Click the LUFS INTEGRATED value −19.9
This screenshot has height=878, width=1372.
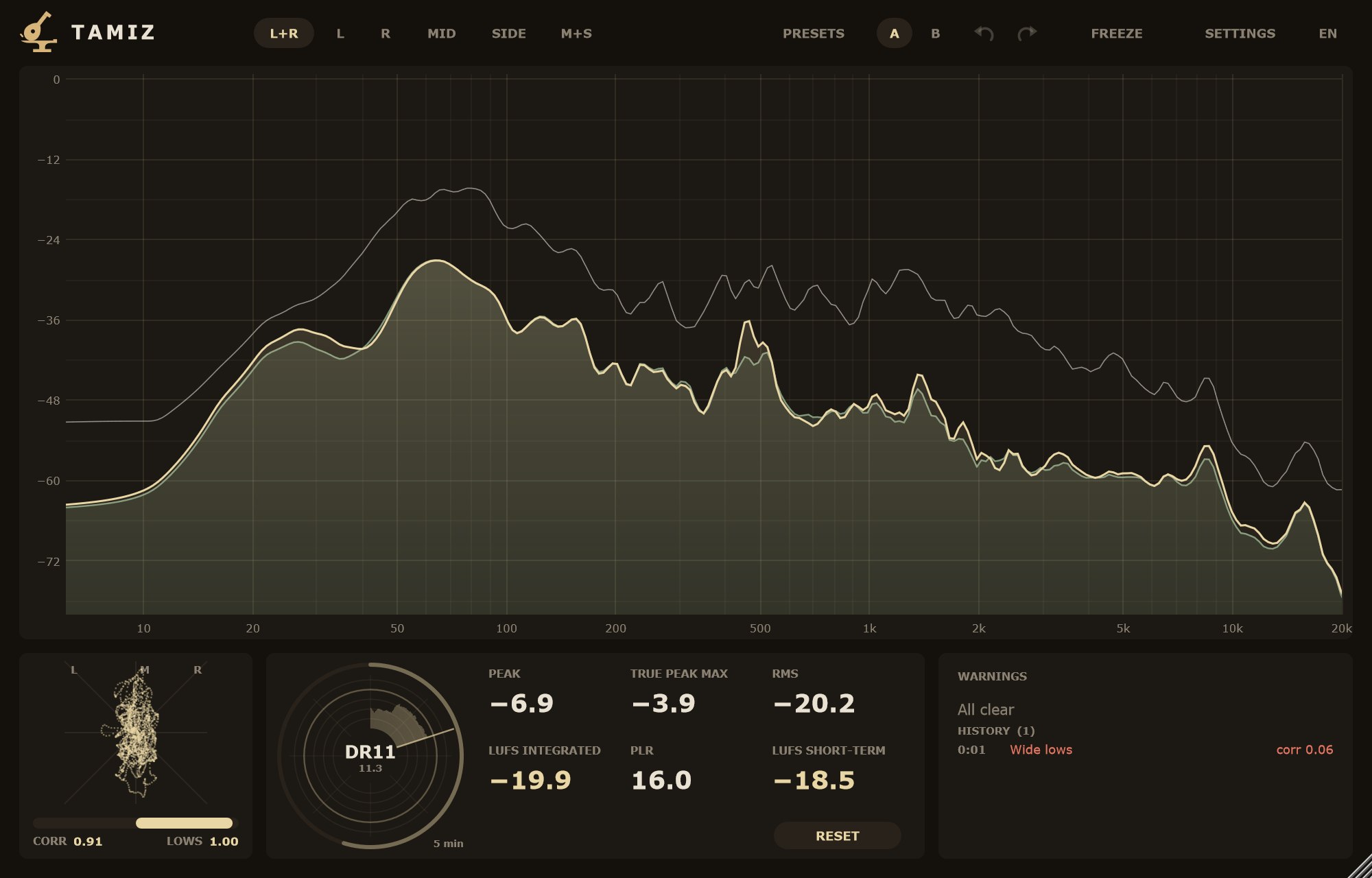530,780
